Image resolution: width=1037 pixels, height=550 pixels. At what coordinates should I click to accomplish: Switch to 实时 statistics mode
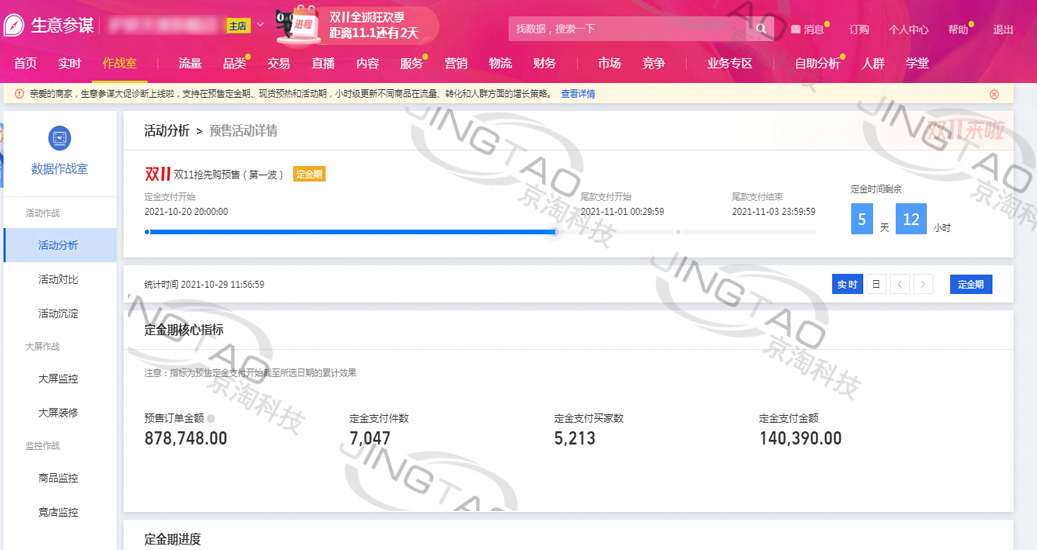point(847,284)
